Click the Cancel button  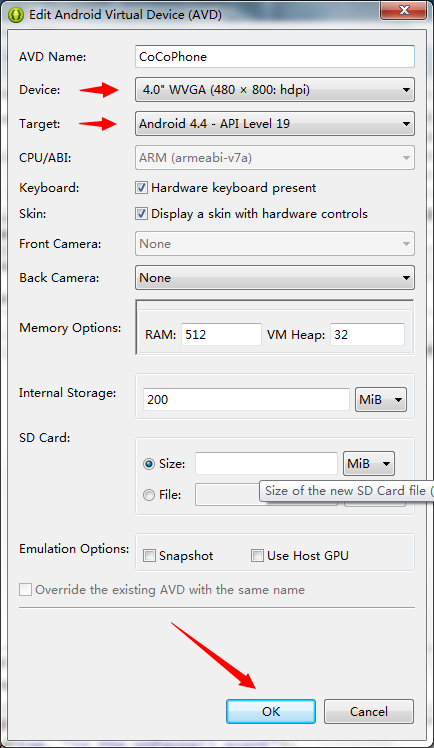click(x=369, y=712)
